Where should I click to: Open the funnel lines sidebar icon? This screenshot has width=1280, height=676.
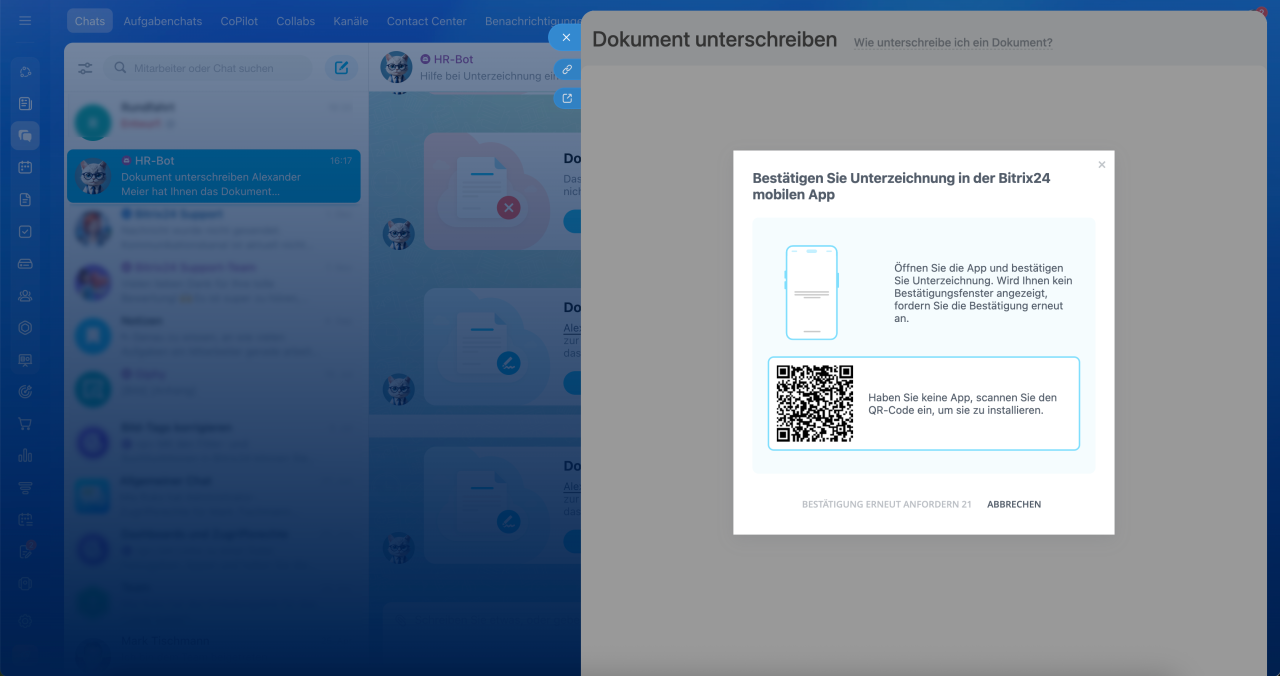25,487
